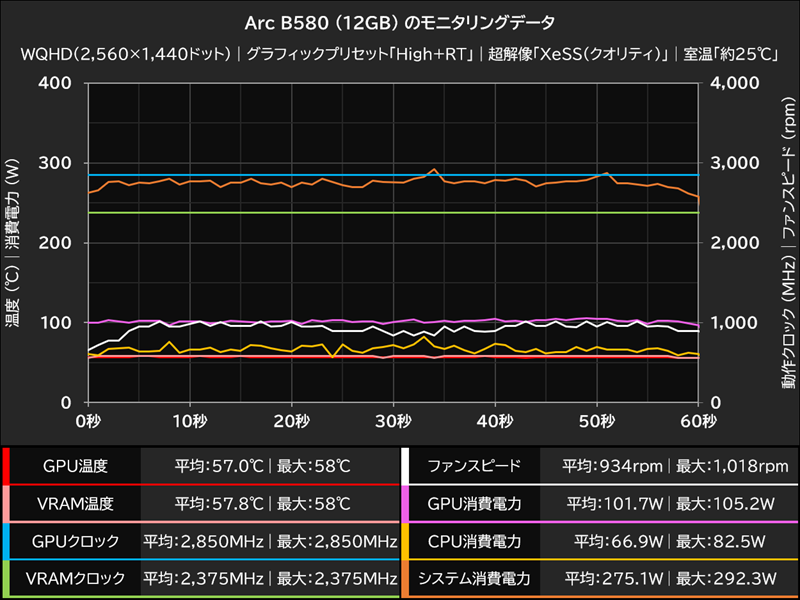
Task: Click the value "平均:275.1W|最大:292.3W"
Action: pyautogui.click(x=670, y=578)
